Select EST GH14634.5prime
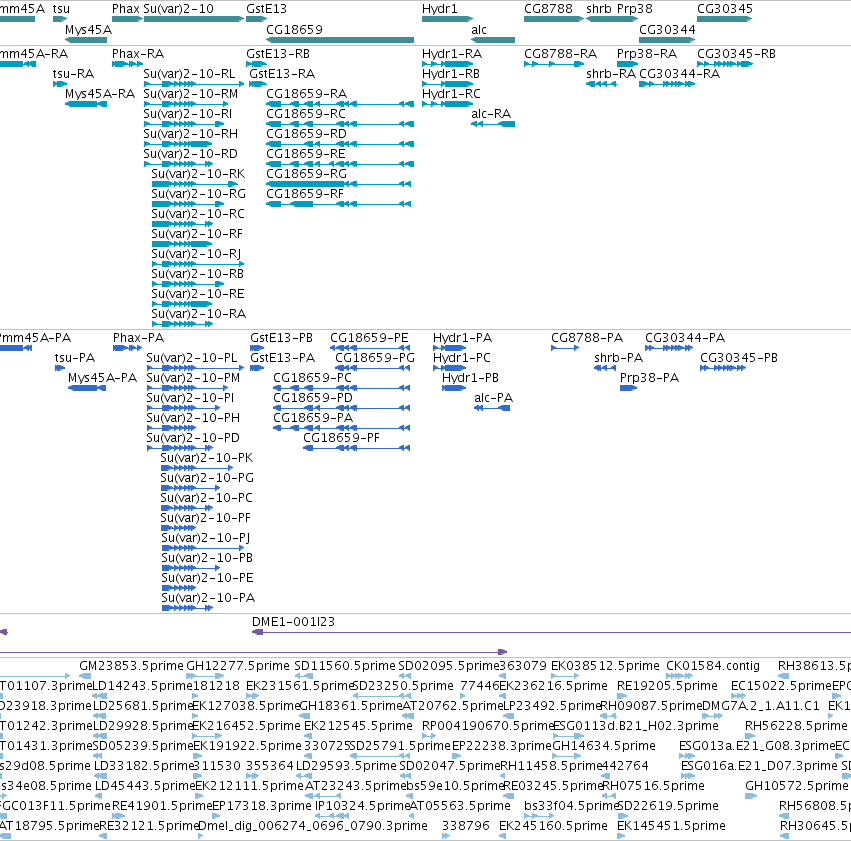Screen dimensions: 851x841 click(604, 746)
